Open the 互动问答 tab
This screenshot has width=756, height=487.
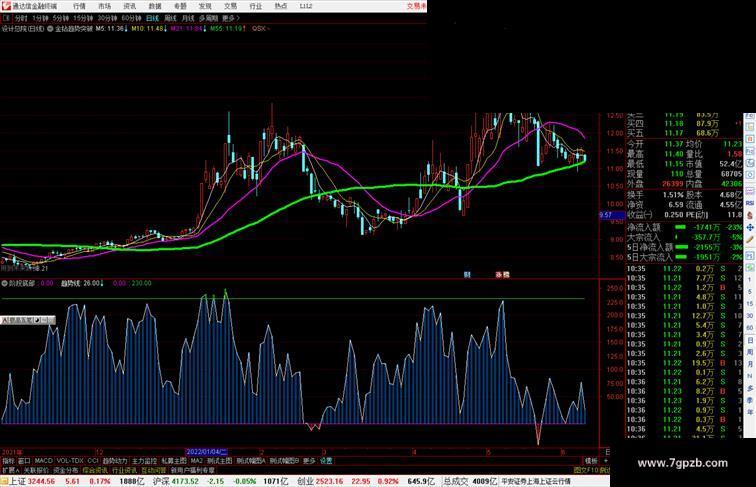tap(154, 470)
